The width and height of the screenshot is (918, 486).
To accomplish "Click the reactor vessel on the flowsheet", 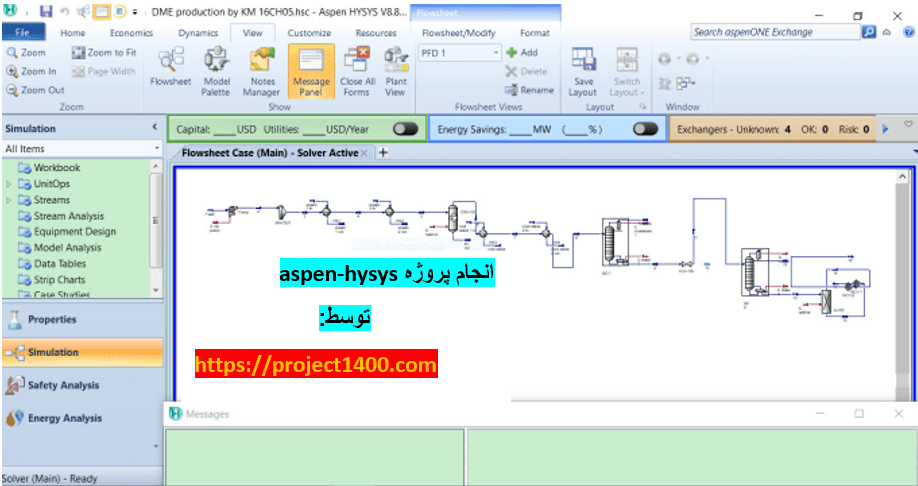I will [452, 217].
